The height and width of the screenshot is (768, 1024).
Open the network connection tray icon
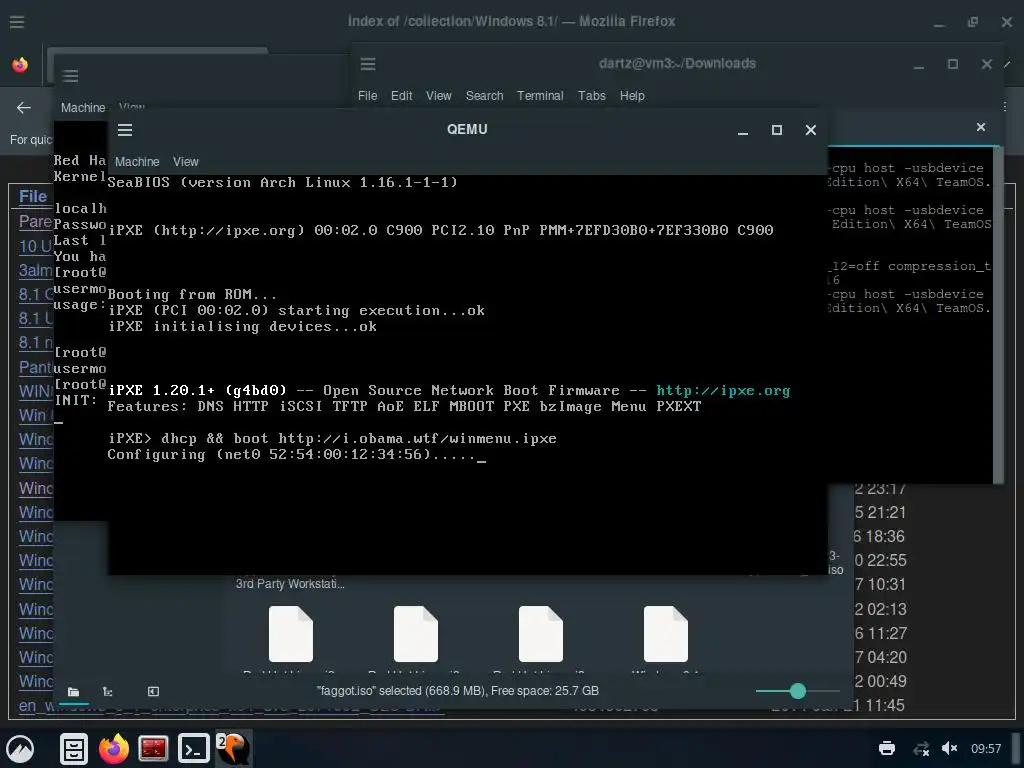coord(921,748)
